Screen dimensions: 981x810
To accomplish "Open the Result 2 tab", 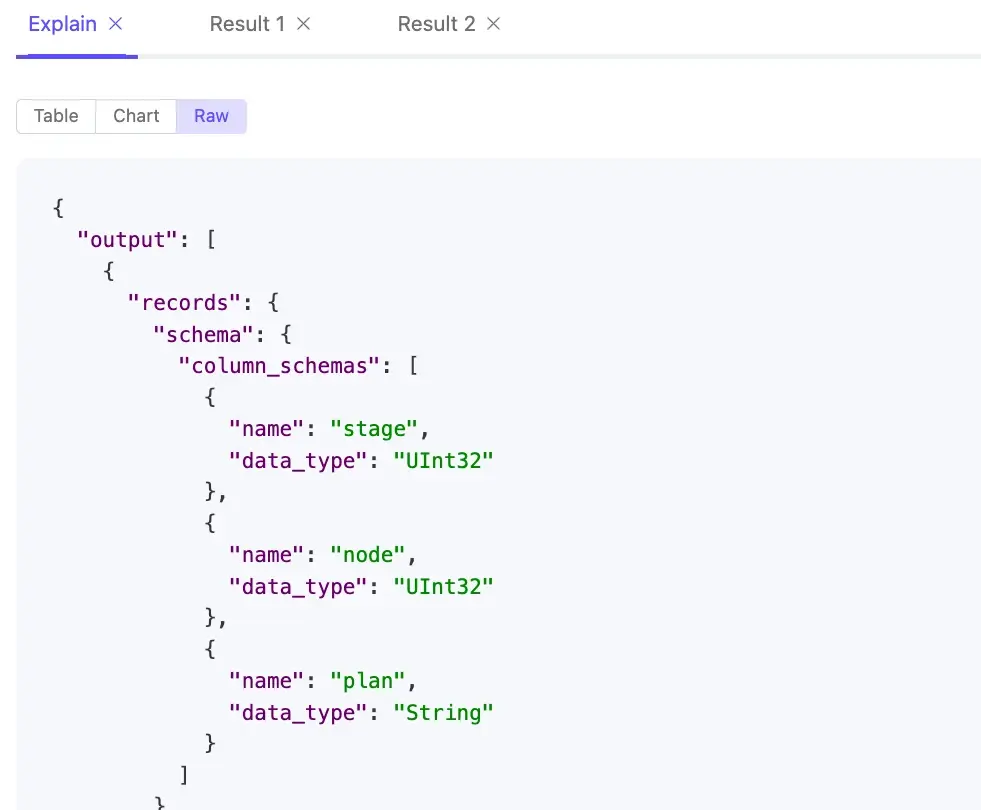I will coord(436,24).
